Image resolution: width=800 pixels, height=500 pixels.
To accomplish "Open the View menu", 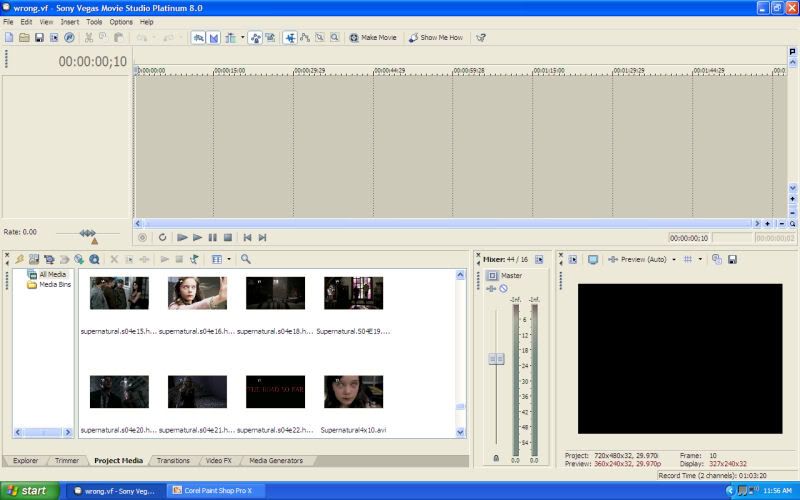I will coord(46,22).
